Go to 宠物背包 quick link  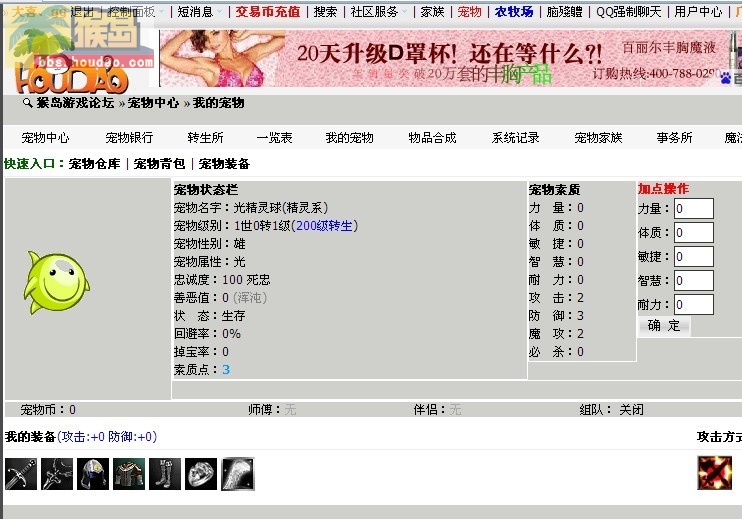click(159, 164)
